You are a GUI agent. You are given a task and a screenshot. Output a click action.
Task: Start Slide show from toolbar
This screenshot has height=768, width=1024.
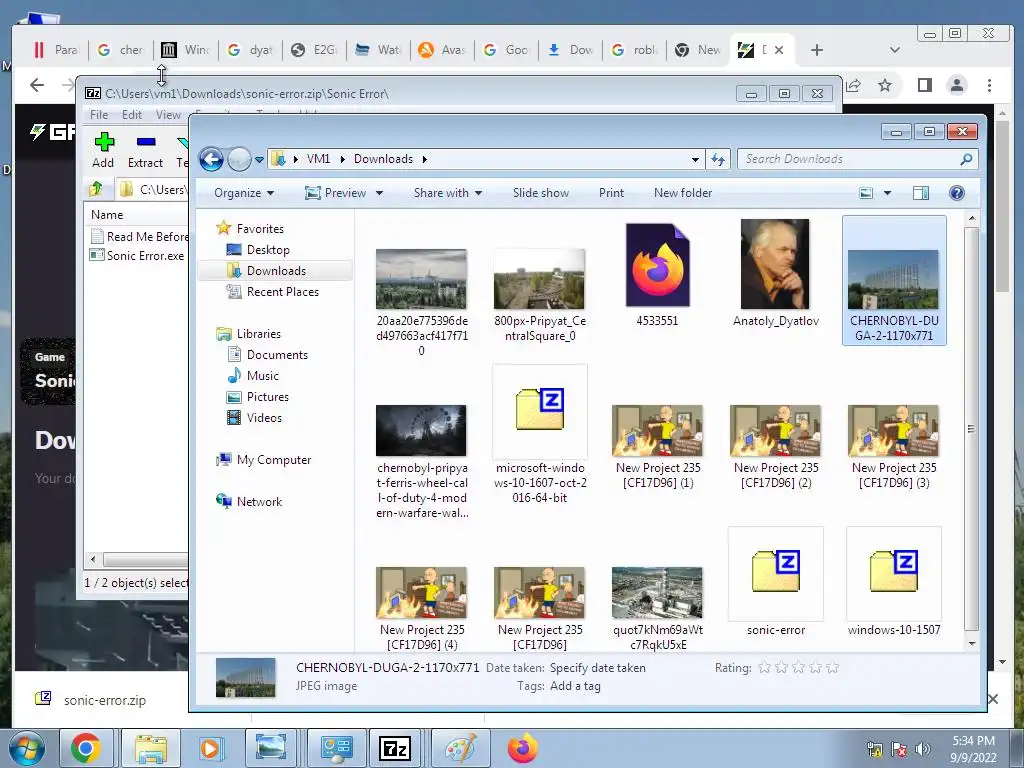pyautogui.click(x=541, y=193)
